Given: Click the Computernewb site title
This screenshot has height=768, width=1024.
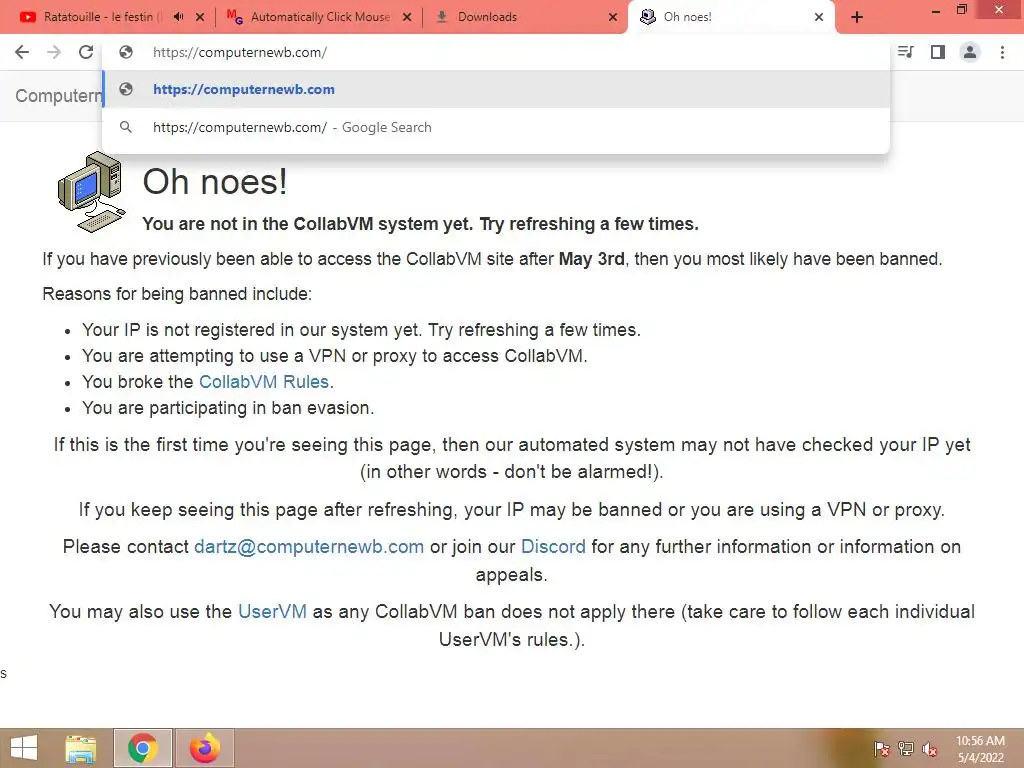Looking at the screenshot, I should point(59,96).
